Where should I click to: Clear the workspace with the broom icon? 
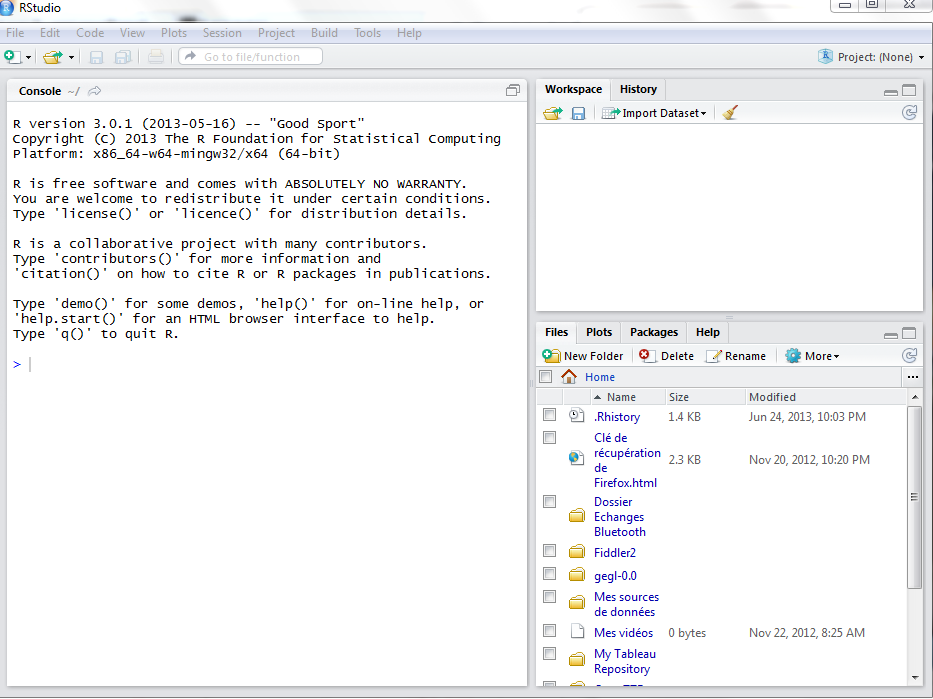(x=730, y=112)
